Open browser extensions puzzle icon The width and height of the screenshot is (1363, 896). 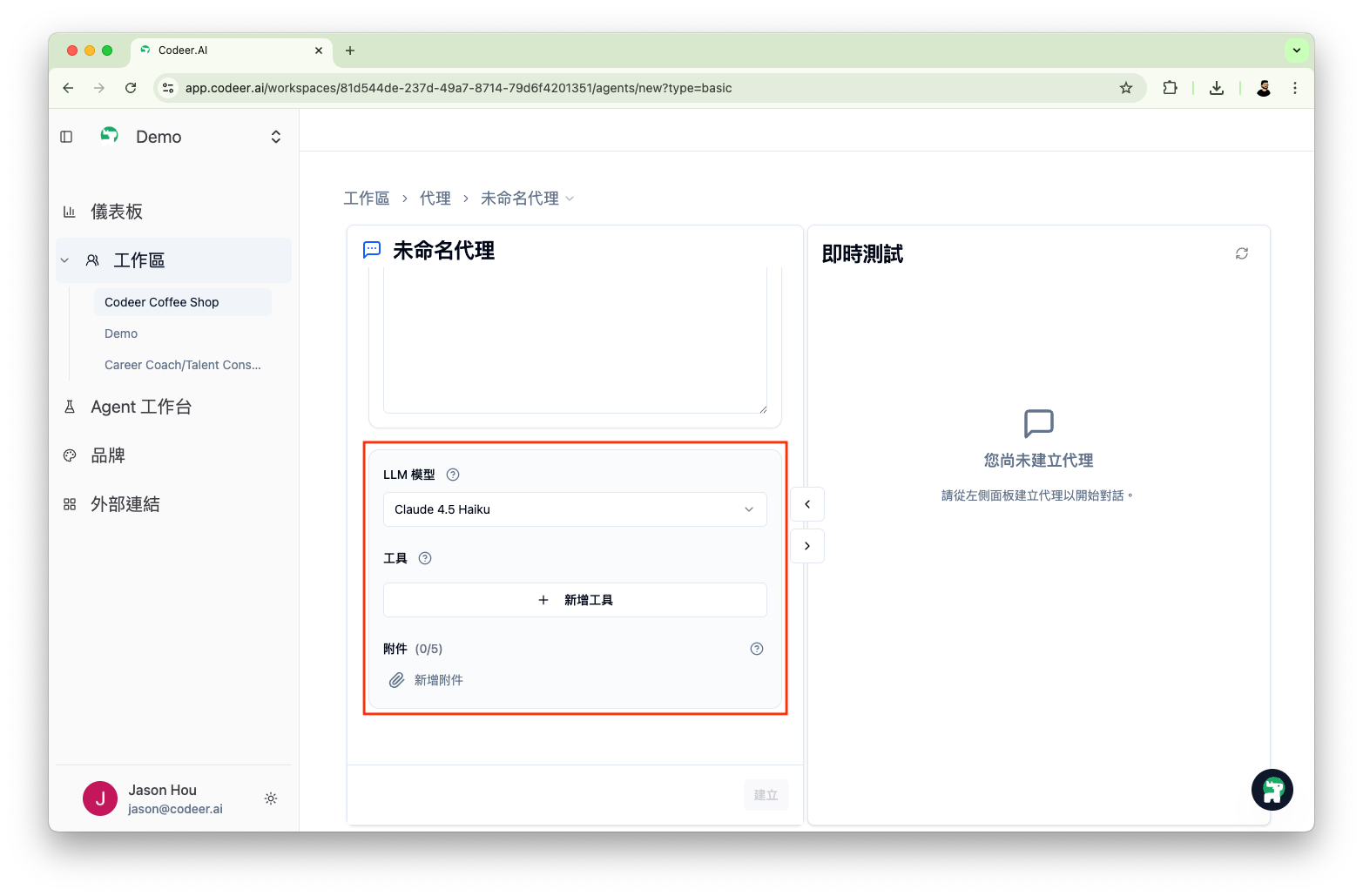point(1170,88)
